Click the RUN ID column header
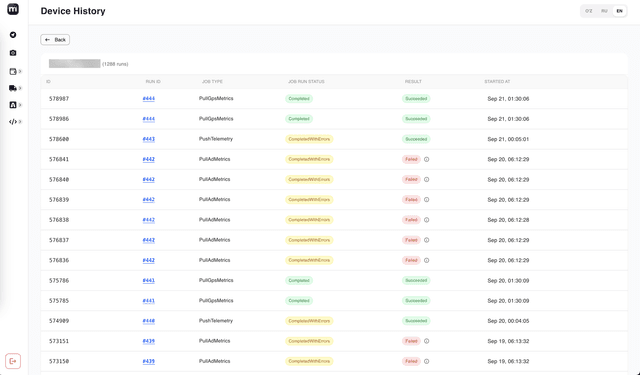 [x=153, y=82]
